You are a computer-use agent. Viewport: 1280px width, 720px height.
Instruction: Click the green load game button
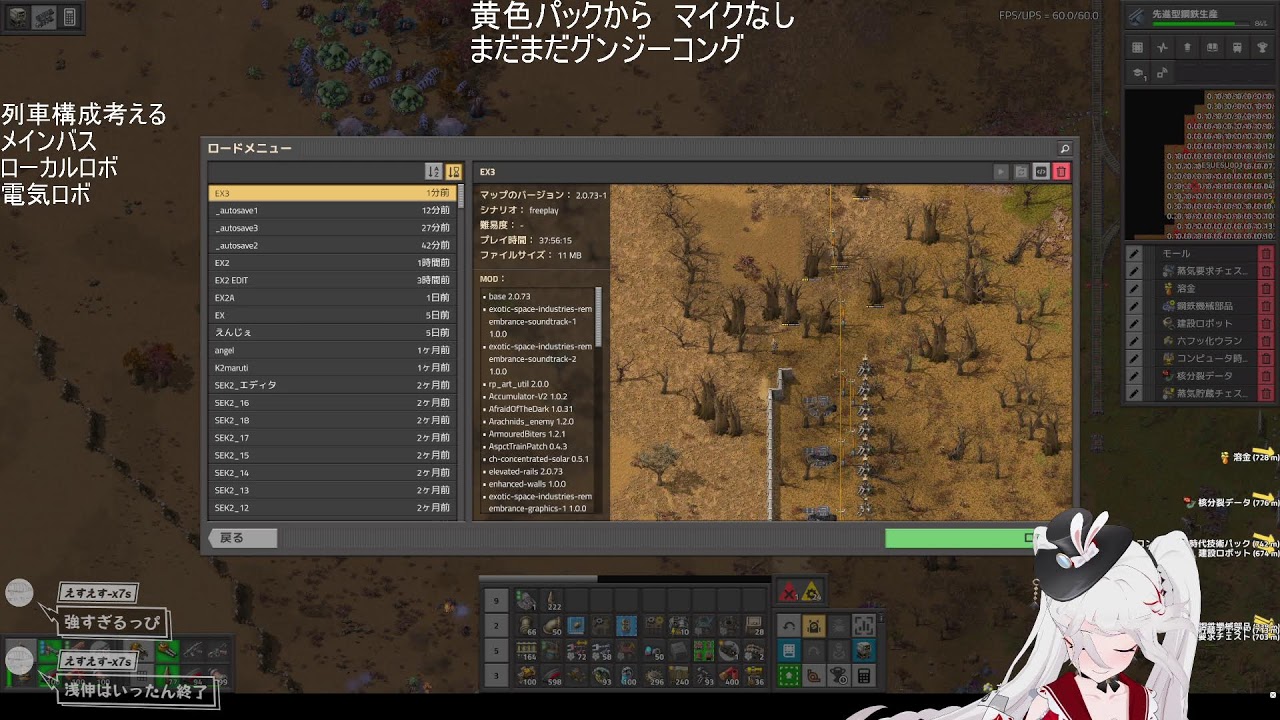(x=978, y=538)
